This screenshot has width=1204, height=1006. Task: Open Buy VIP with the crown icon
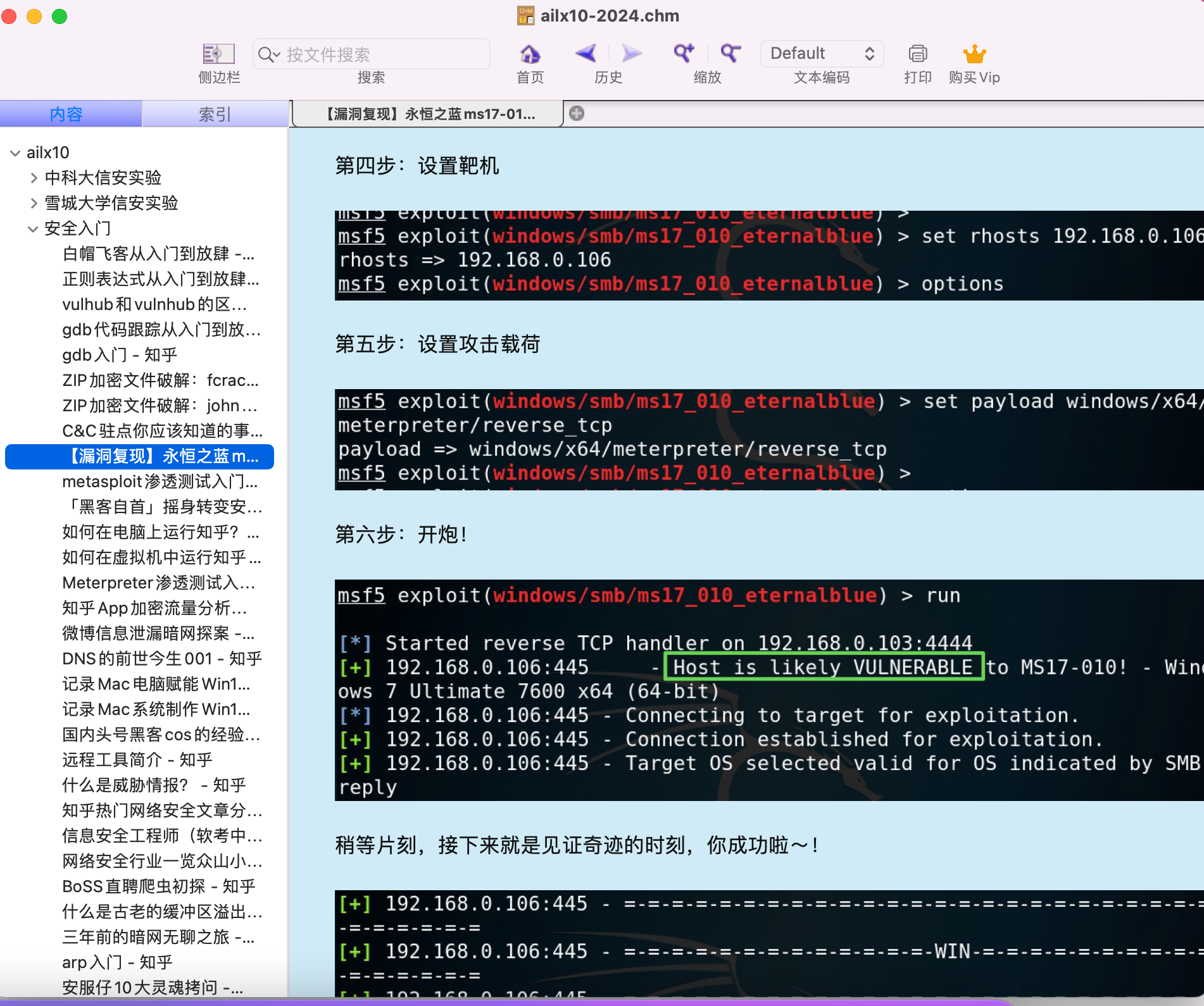[974, 54]
